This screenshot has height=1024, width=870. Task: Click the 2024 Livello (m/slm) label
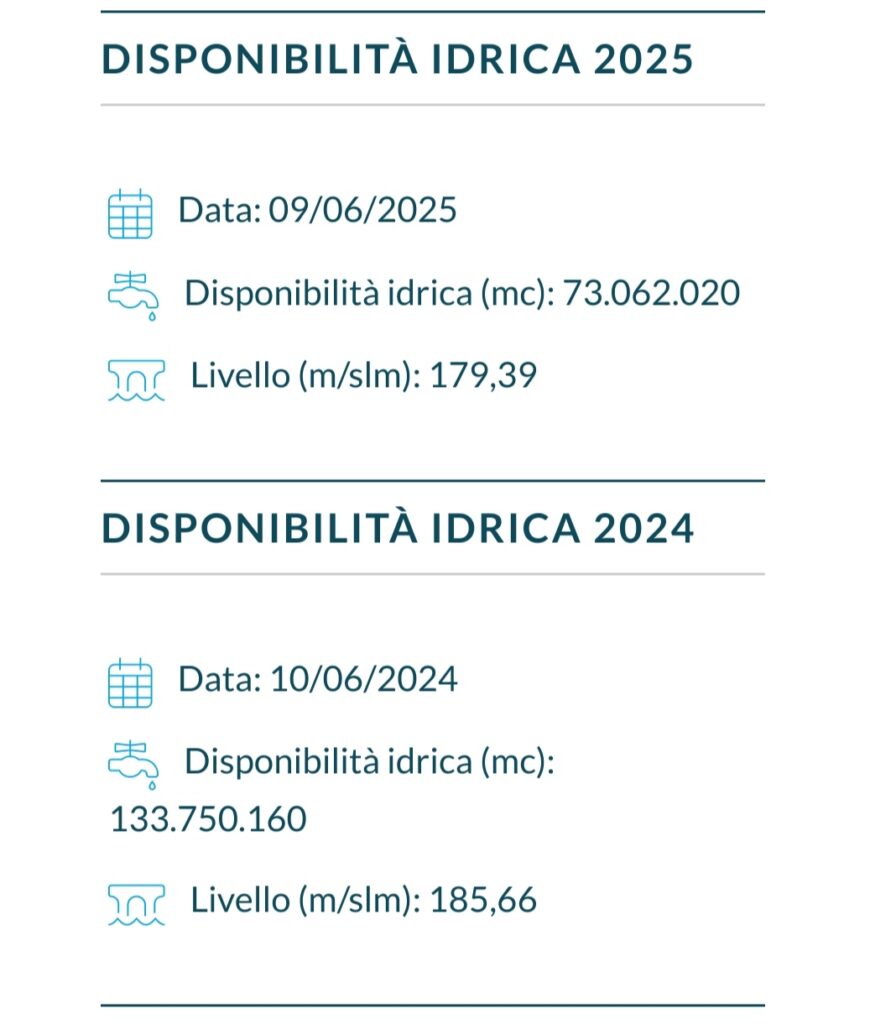(x=306, y=901)
